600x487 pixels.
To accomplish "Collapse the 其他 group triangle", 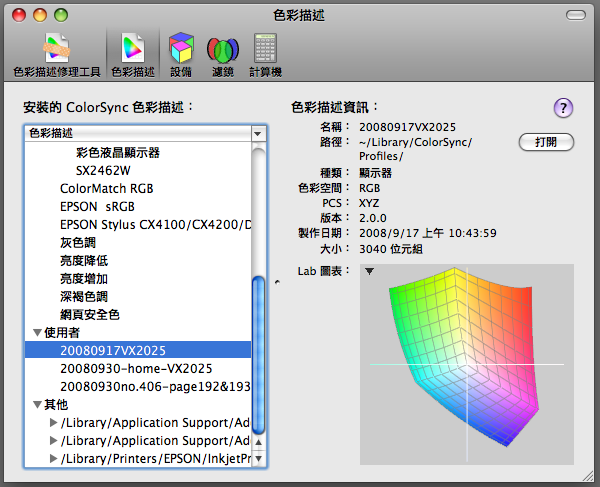I will (38, 404).
